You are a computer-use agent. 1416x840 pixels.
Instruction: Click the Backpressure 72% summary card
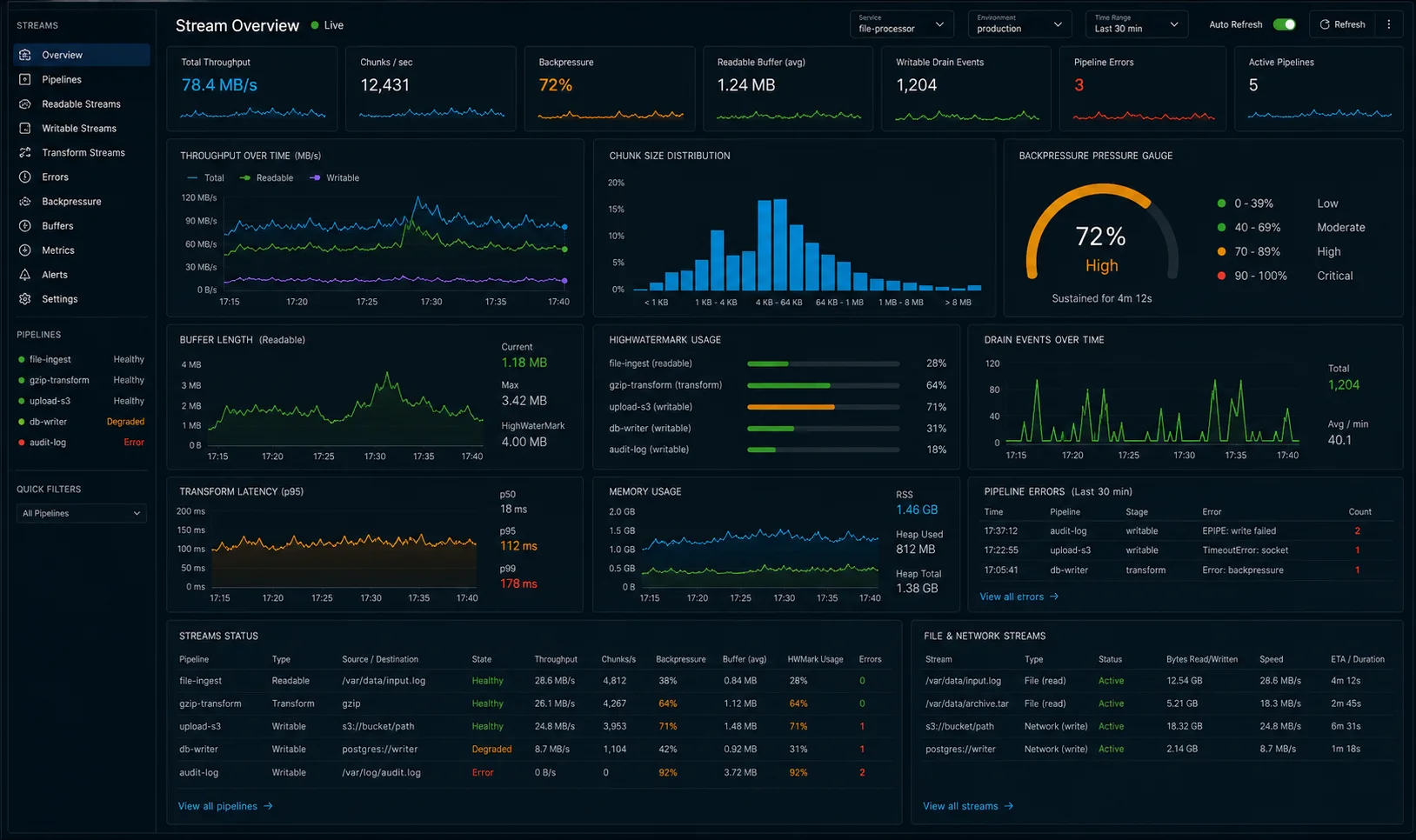click(x=610, y=89)
